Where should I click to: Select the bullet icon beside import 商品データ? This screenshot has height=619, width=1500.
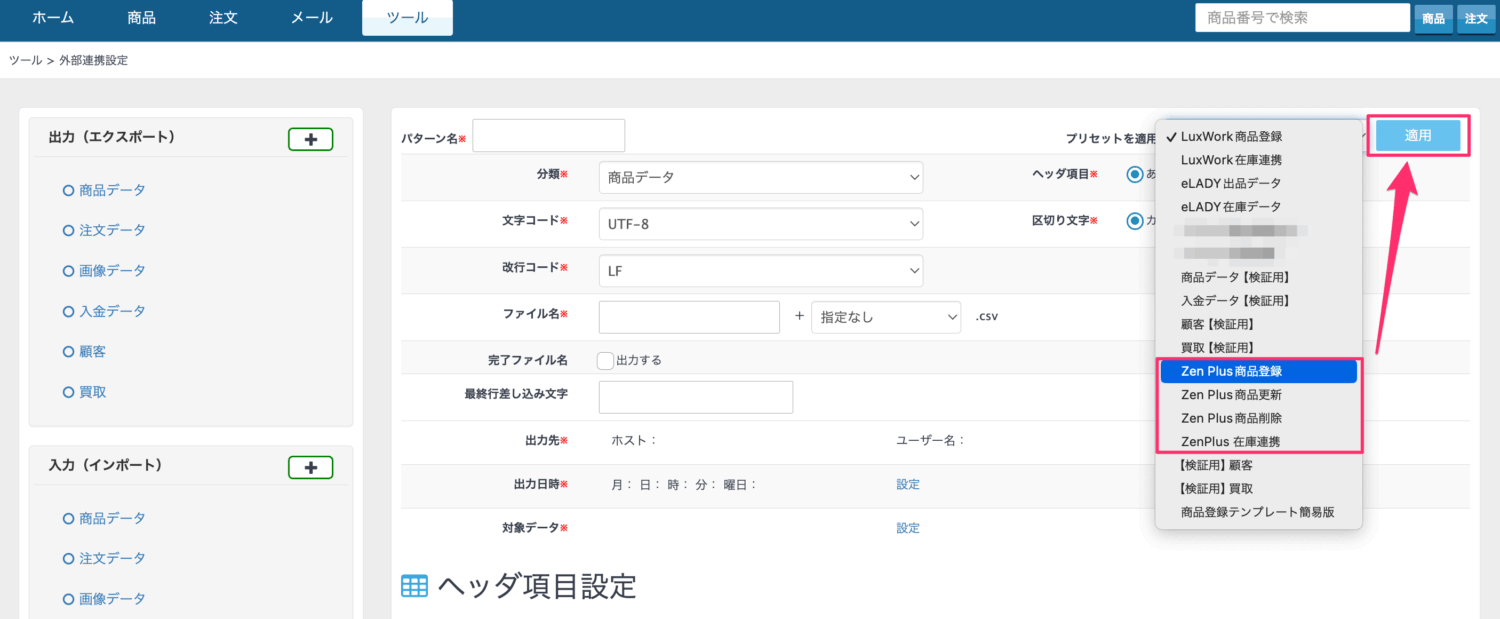point(68,518)
